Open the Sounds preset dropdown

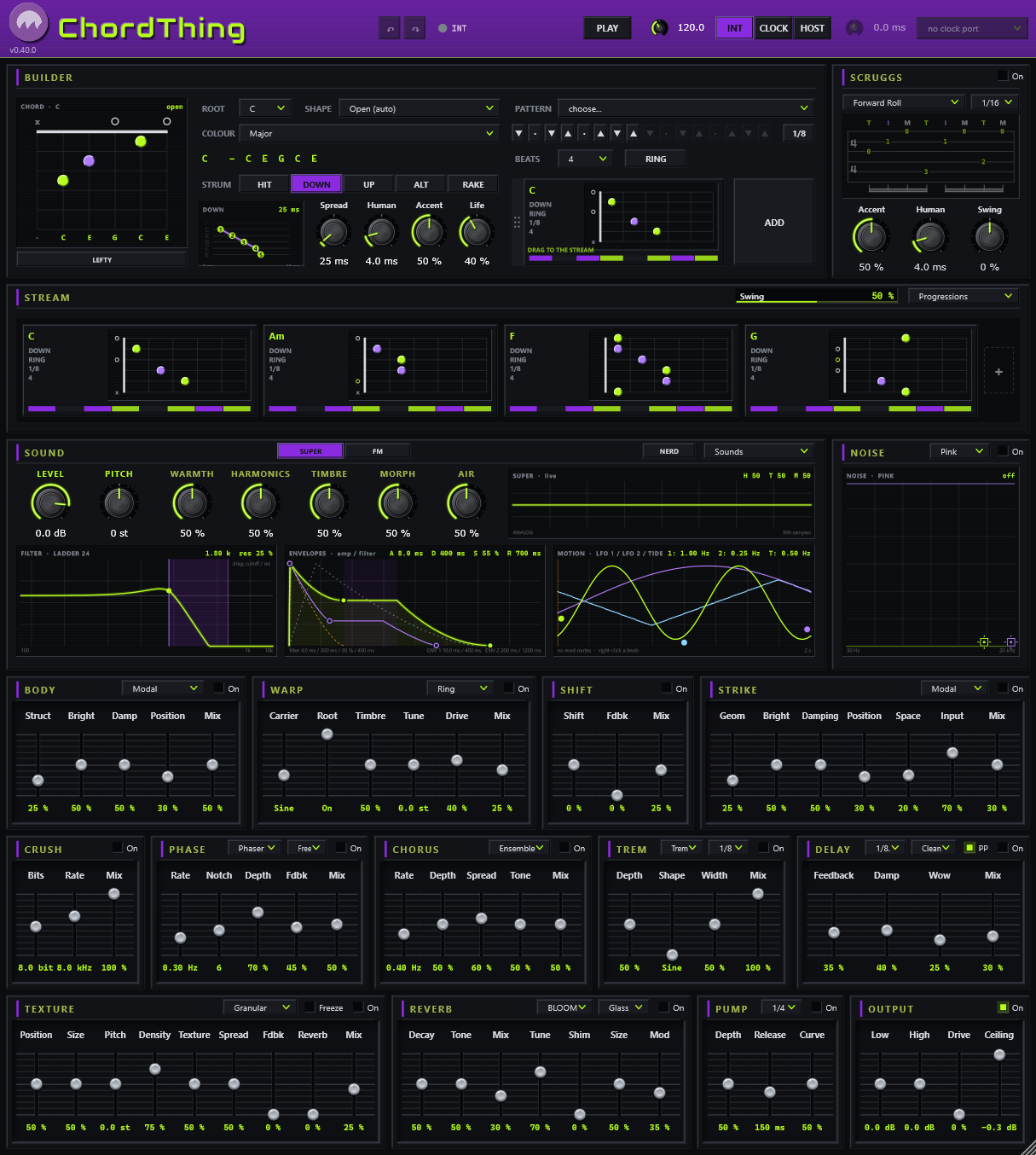click(759, 451)
